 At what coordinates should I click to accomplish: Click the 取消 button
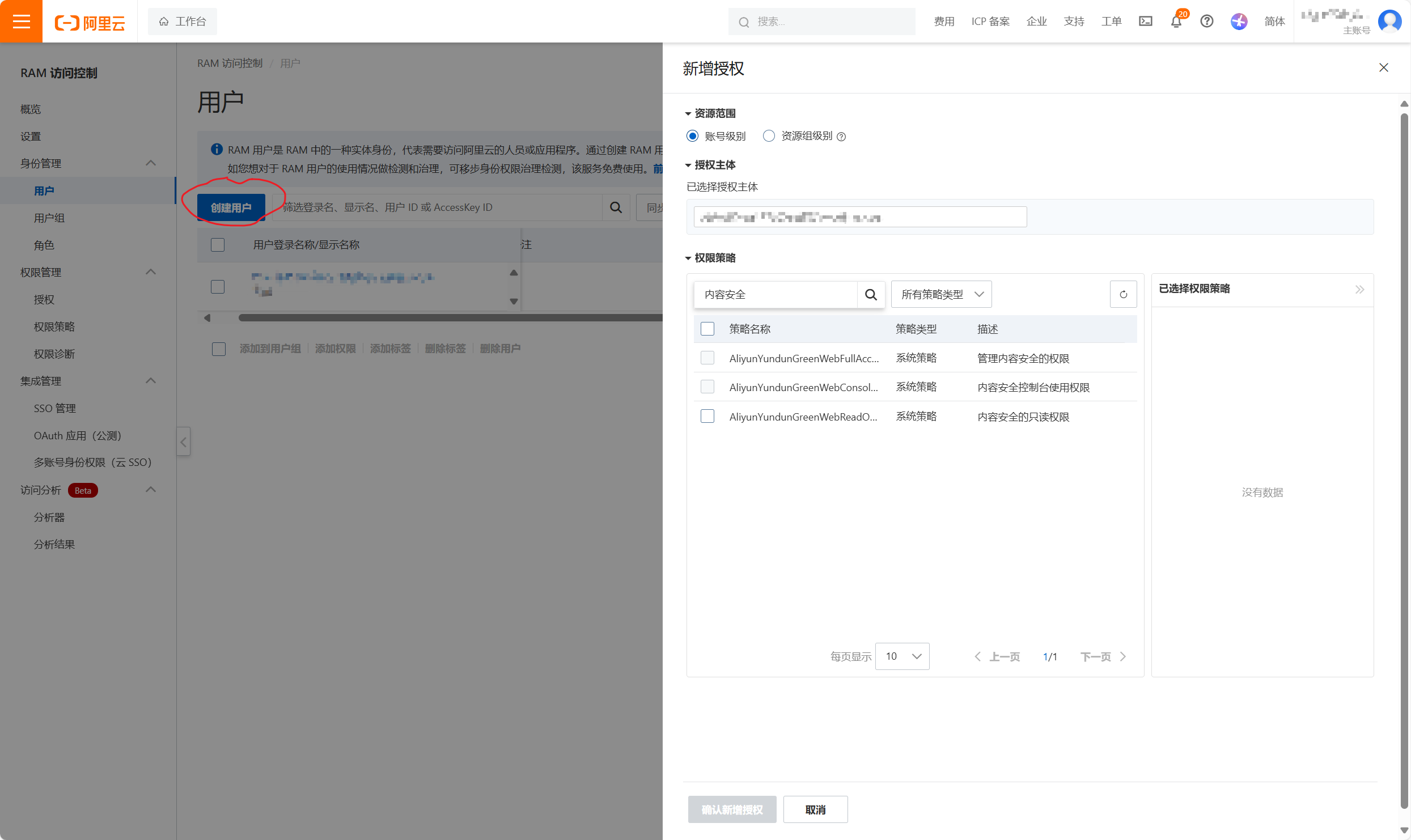[x=815, y=809]
